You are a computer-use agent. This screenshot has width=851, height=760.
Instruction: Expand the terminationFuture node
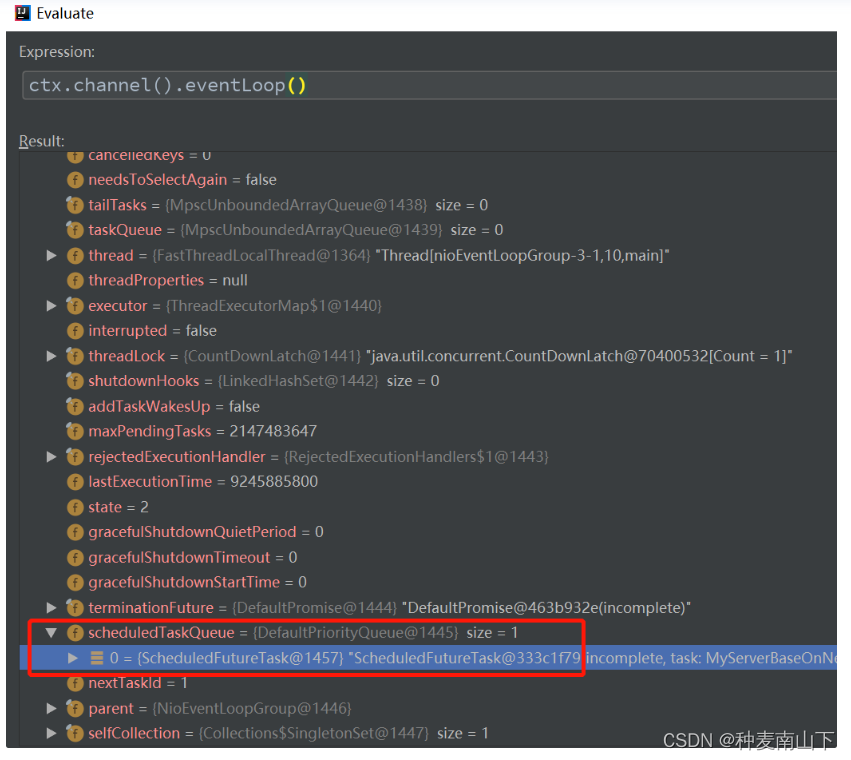pyautogui.click(x=52, y=607)
